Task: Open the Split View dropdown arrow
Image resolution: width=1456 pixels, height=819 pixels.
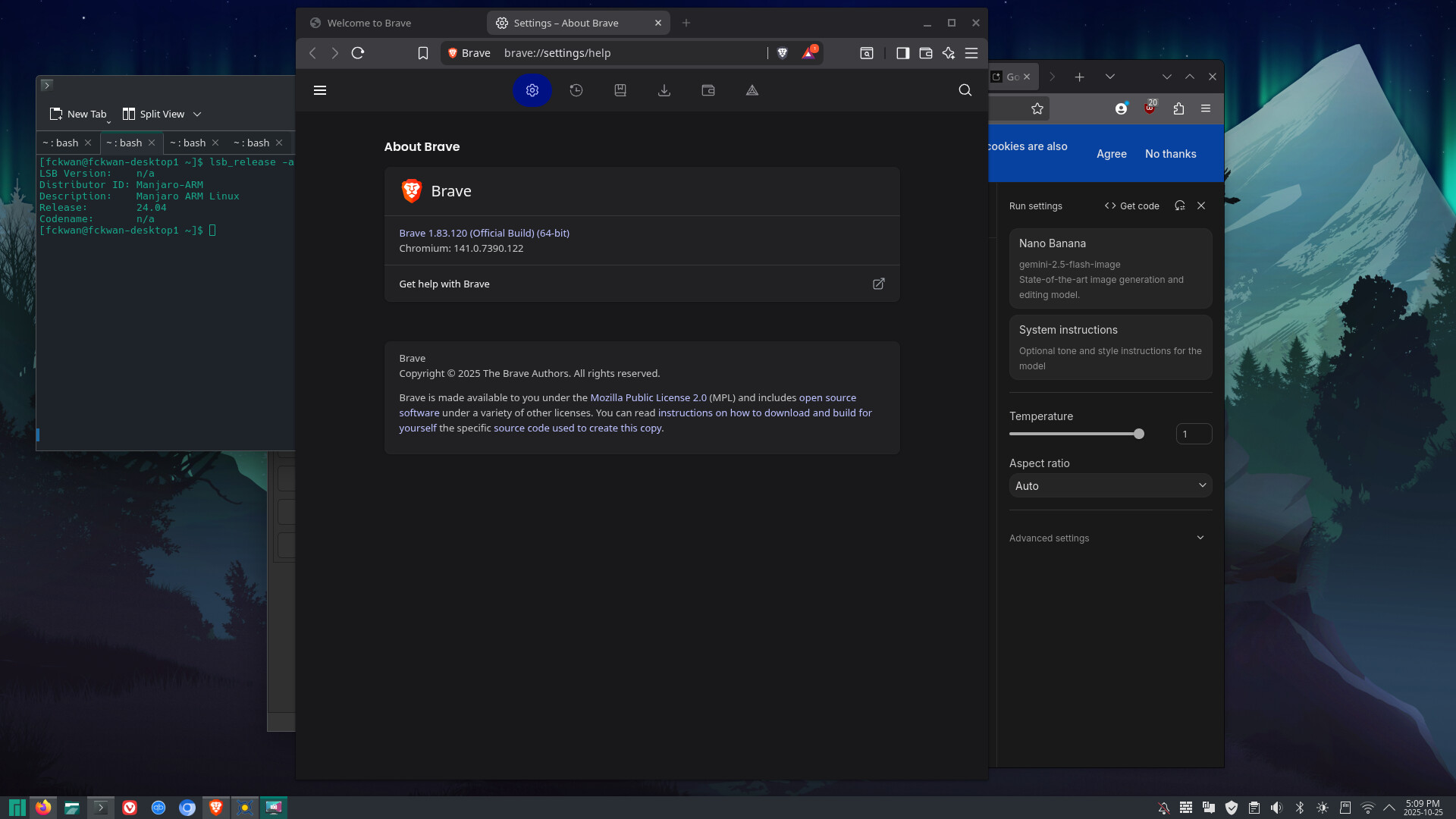Action: point(197,115)
